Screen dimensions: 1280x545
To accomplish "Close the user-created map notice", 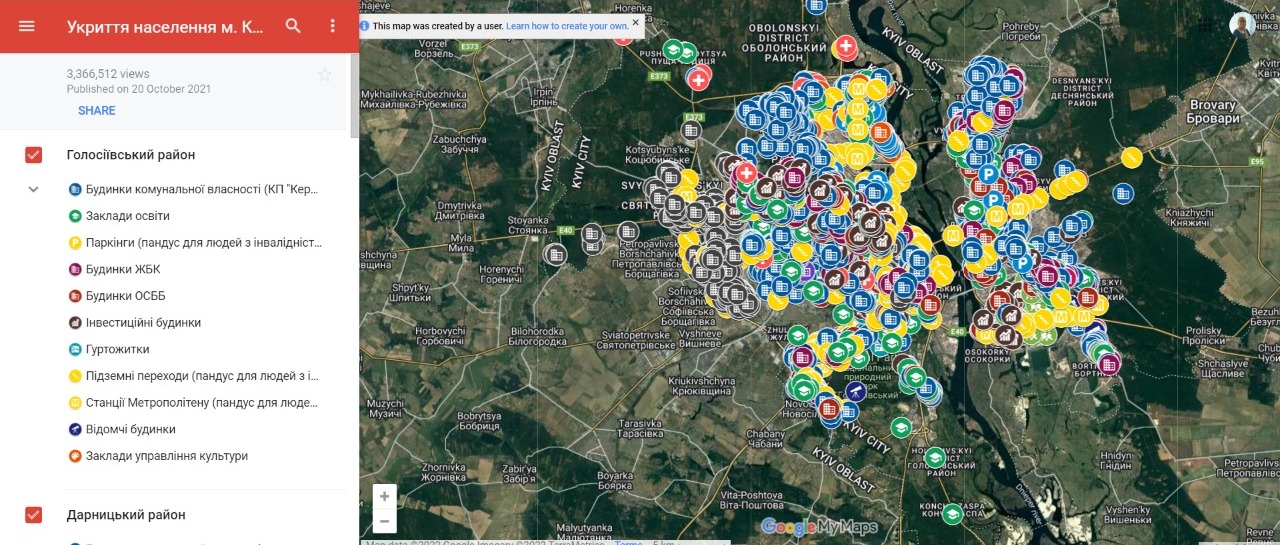I will [x=635, y=22].
